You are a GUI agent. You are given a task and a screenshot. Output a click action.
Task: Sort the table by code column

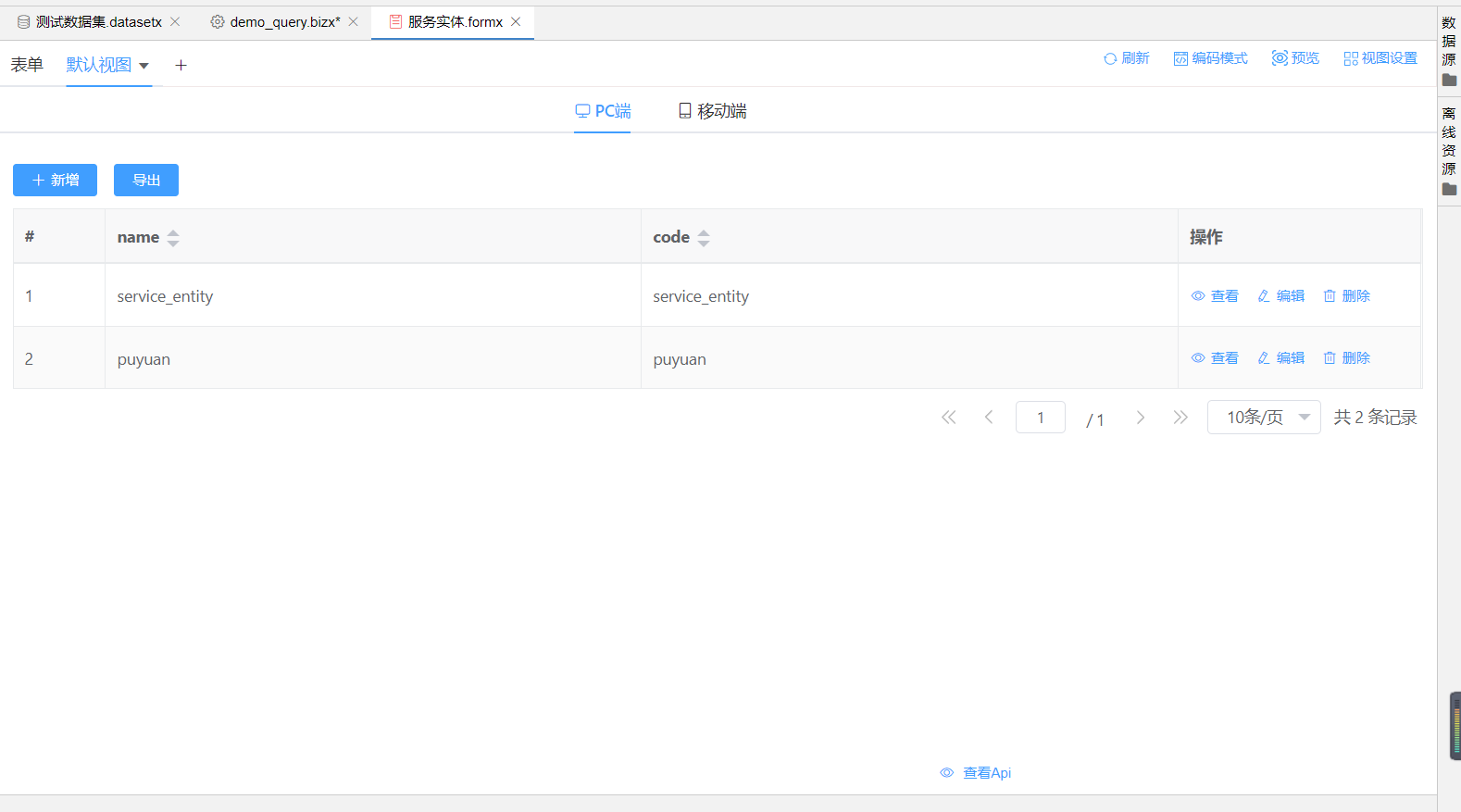(x=704, y=238)
